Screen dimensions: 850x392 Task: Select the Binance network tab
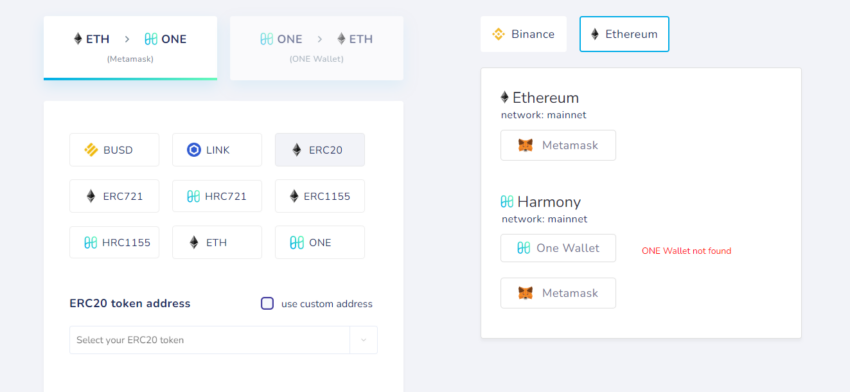coord(524,34)
